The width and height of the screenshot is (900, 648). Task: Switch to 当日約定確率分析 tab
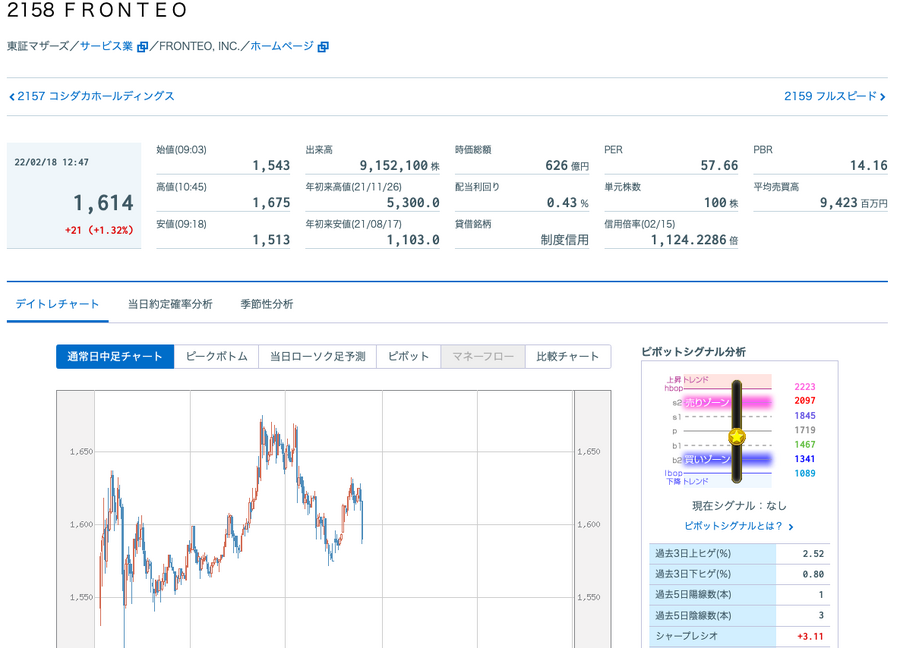pos(170,304)
